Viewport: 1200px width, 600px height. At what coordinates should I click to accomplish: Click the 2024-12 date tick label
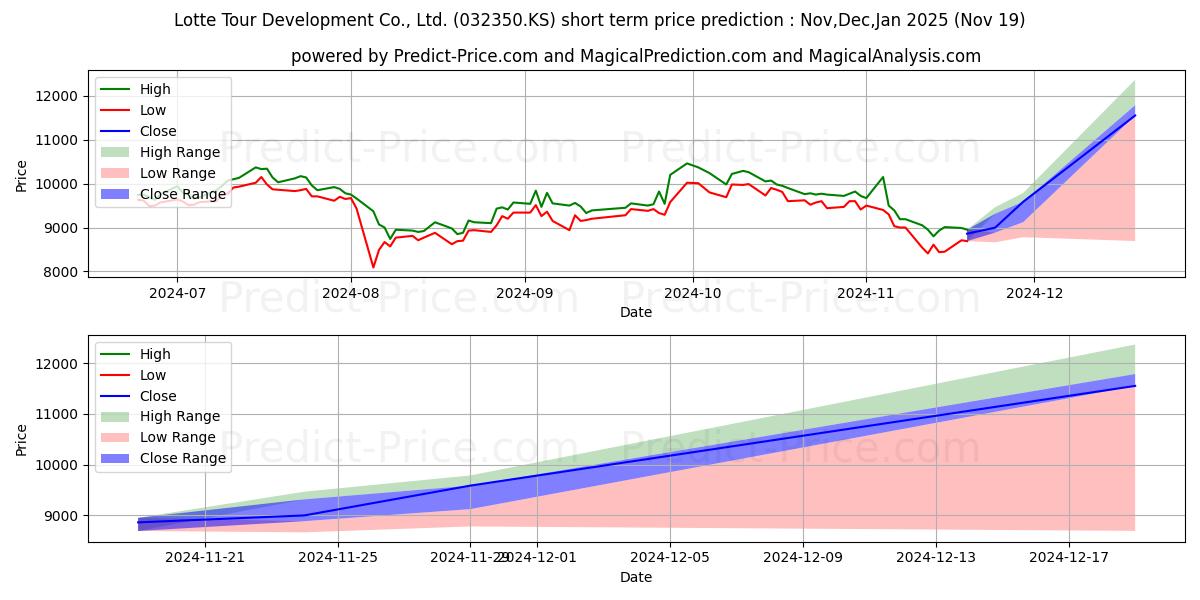[1034, 292]
